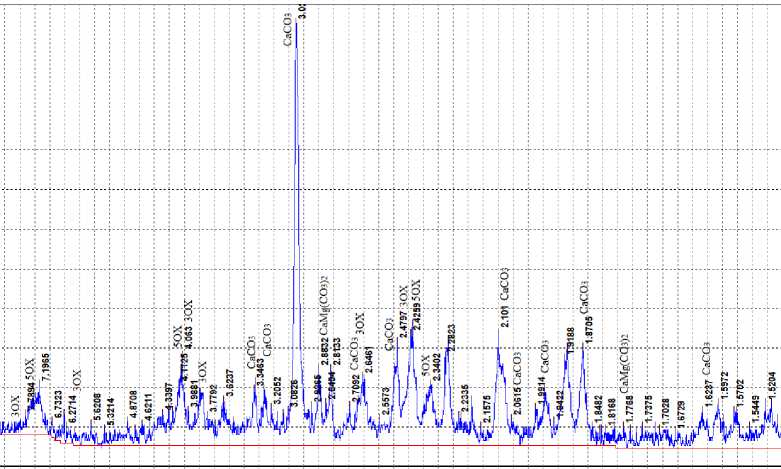Click the 2.8133 peak label
The width and height of the screenshot is (781, 469).
click(x=337, y=352)
